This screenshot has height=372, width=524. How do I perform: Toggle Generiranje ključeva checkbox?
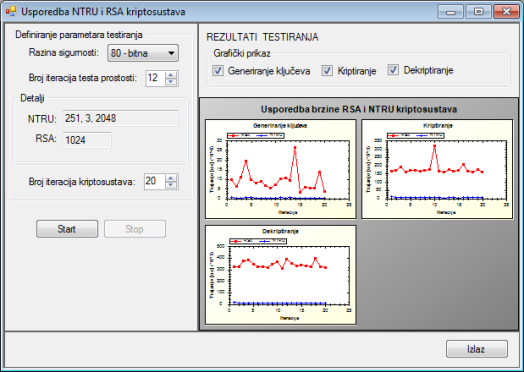pos(218,71)
